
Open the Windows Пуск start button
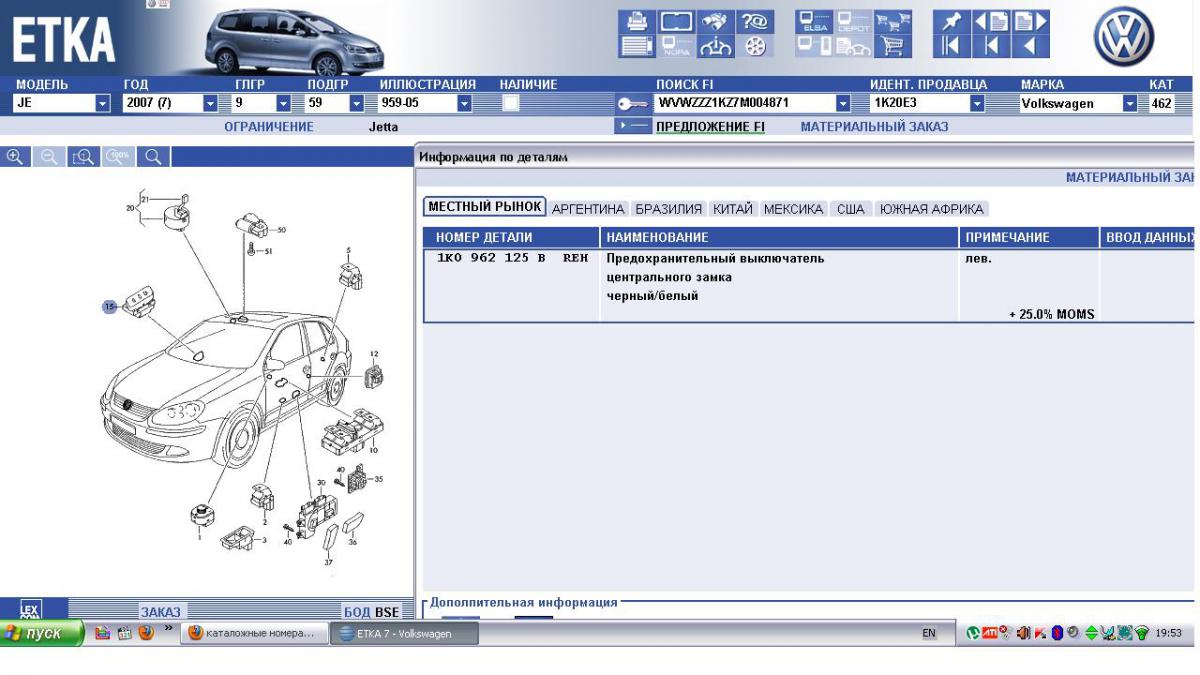41,633
